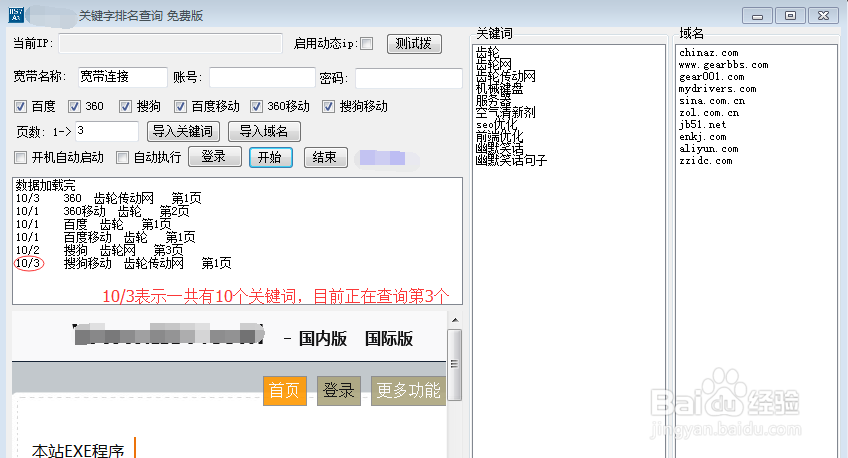Click the embedded page scrollbar up arrow

pos(455,320)
